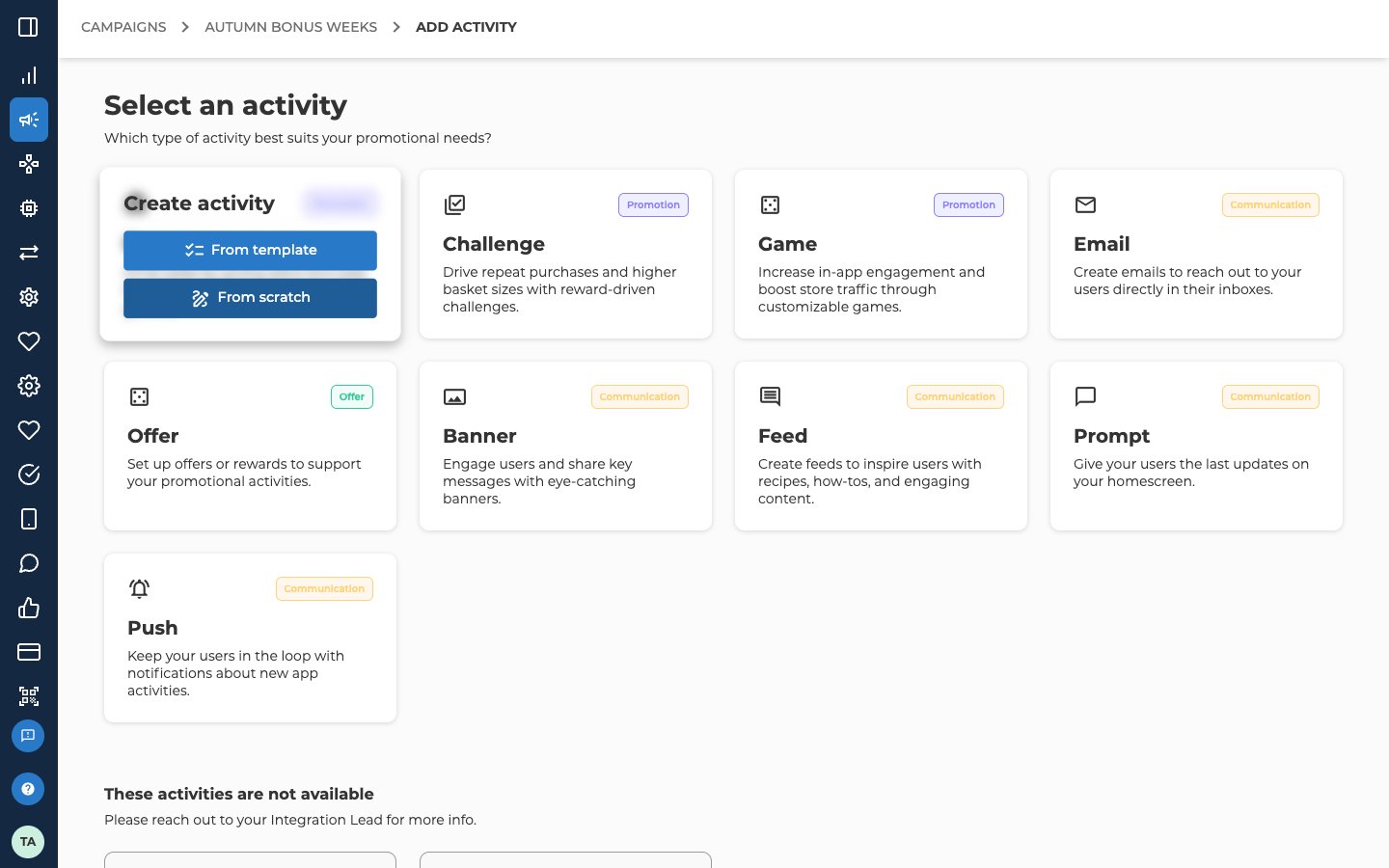The image size is (1389, 868).
Task: Click the From template button
Action: [250, 250]
